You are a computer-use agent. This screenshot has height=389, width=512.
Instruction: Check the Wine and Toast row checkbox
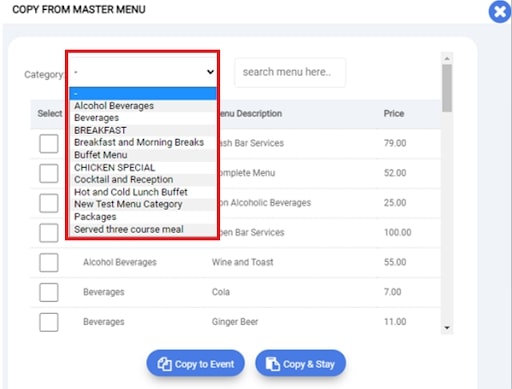click(49, 263)
